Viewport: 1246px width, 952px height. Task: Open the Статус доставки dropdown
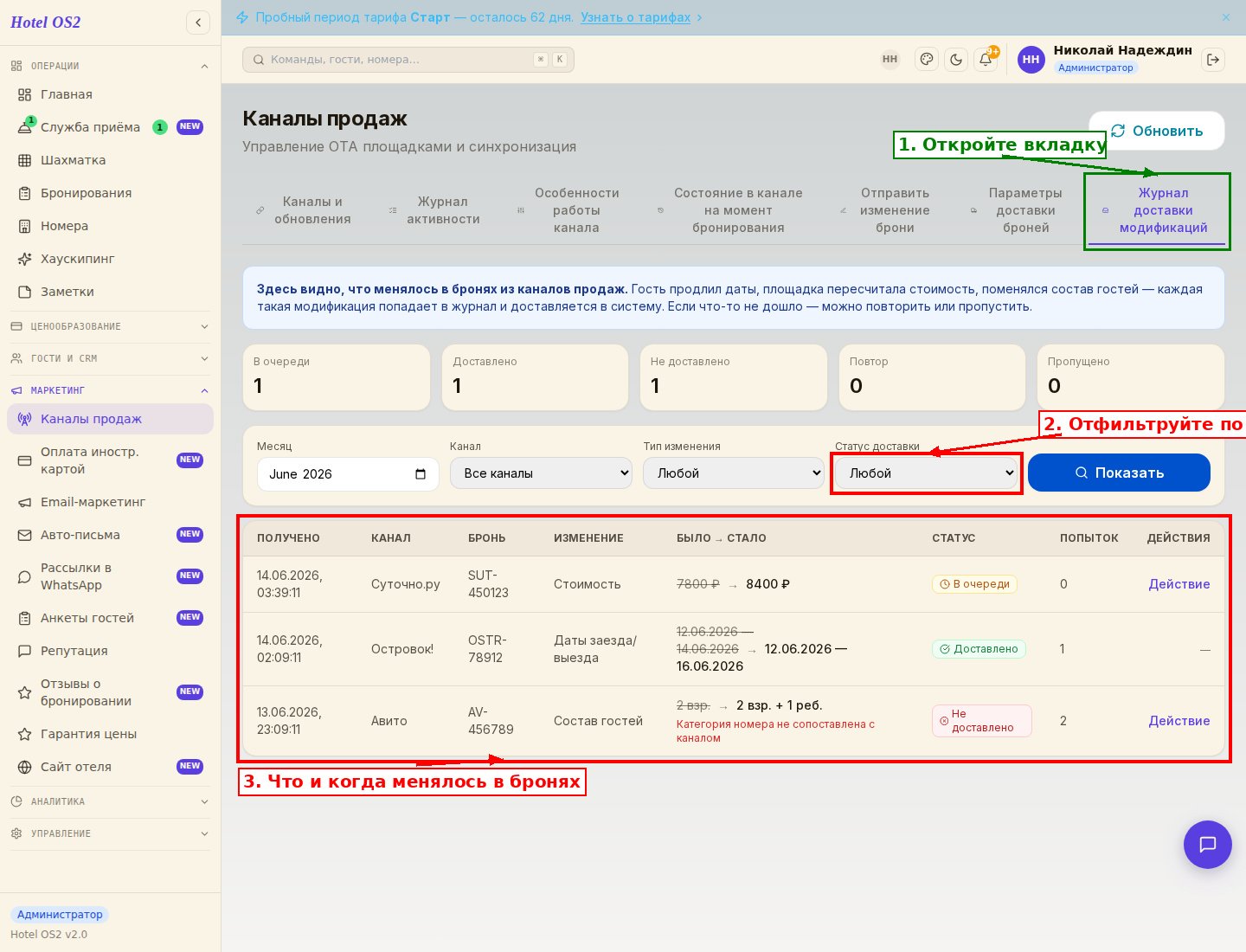pyautogui.click(x=927, y=473)
